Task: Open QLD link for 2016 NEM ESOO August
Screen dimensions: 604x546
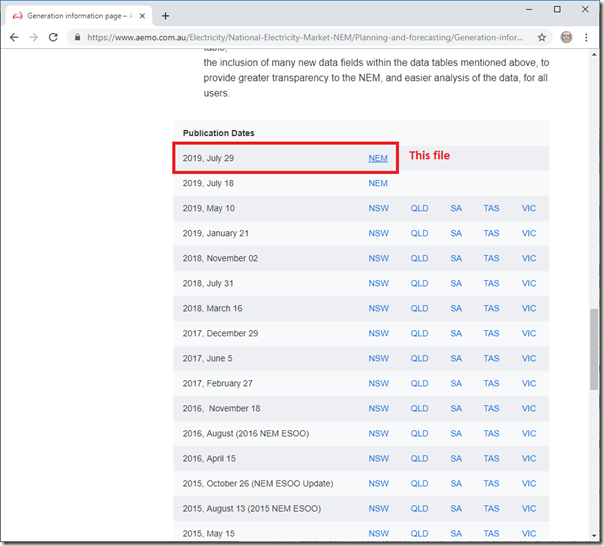Action: [x=419, y=434]
